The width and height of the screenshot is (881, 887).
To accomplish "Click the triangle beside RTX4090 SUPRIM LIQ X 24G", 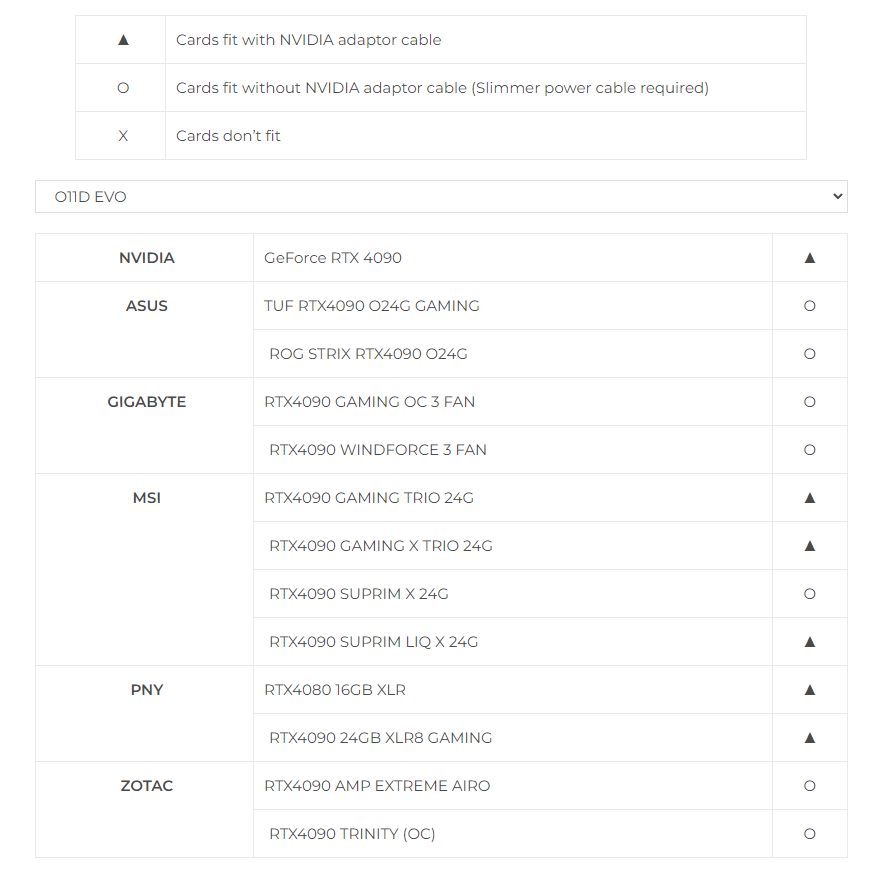I will coord(810,642).
